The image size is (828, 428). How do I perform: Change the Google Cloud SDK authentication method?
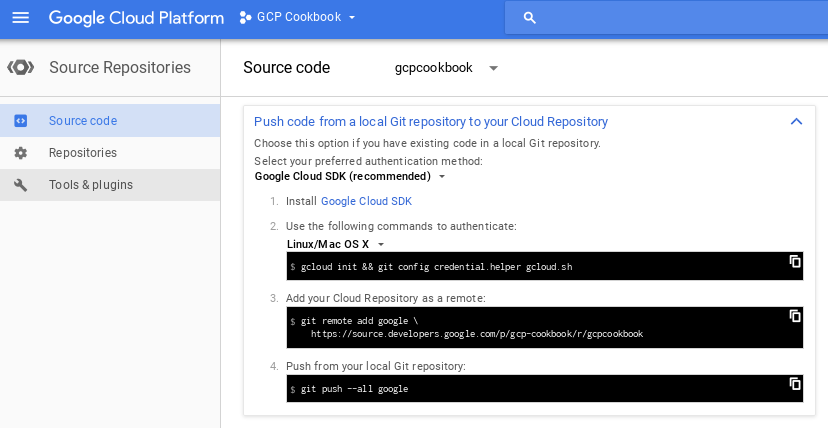click(350, 176)
